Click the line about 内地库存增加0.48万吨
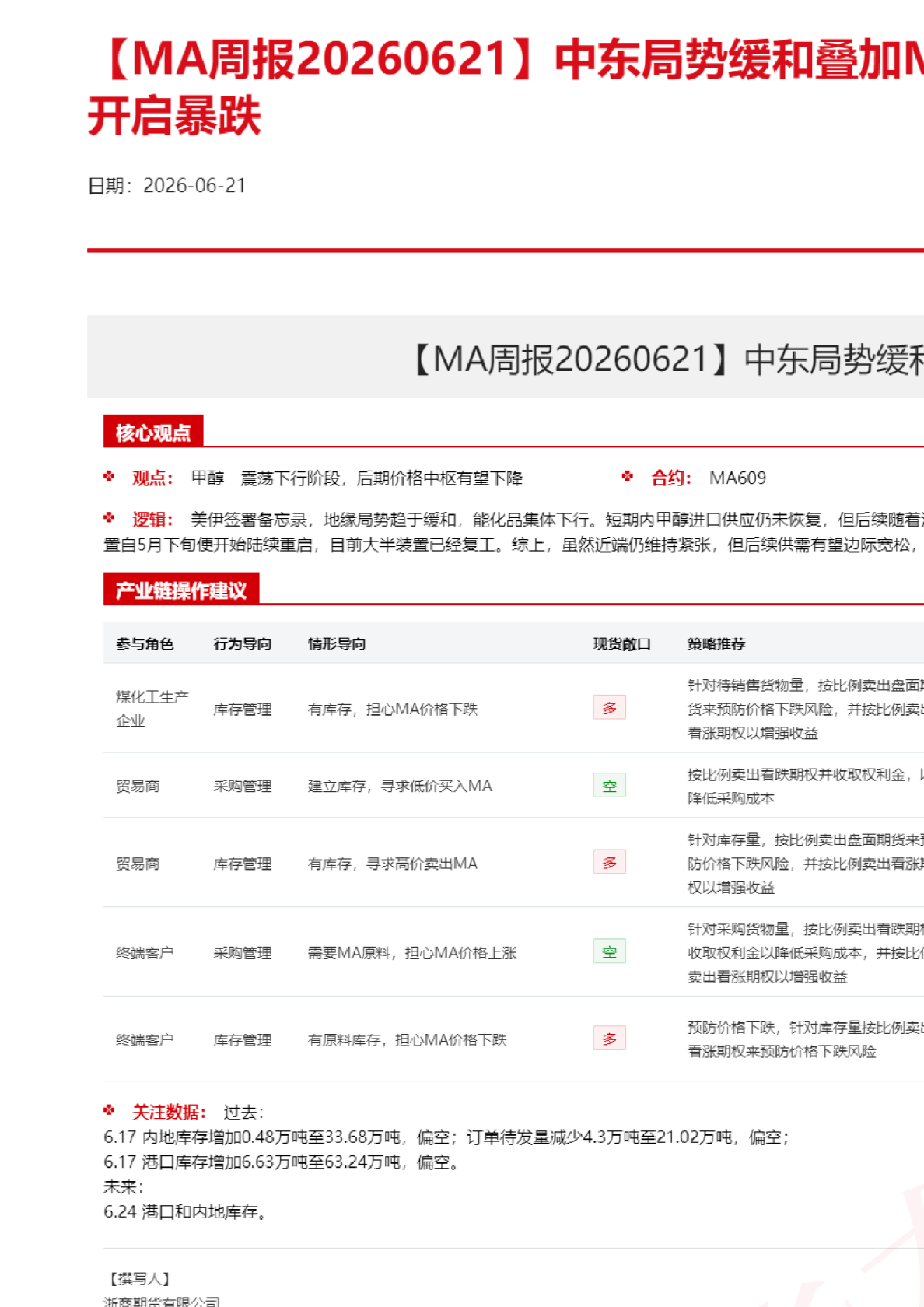 (x=446, y=1137)
